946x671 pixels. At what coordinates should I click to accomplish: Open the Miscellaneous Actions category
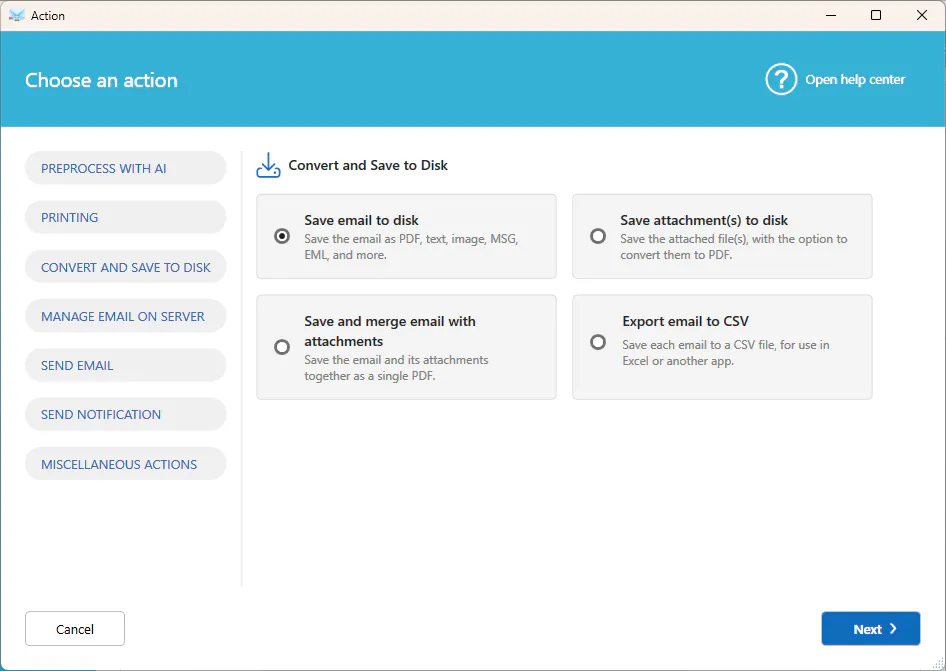(125, 464)
